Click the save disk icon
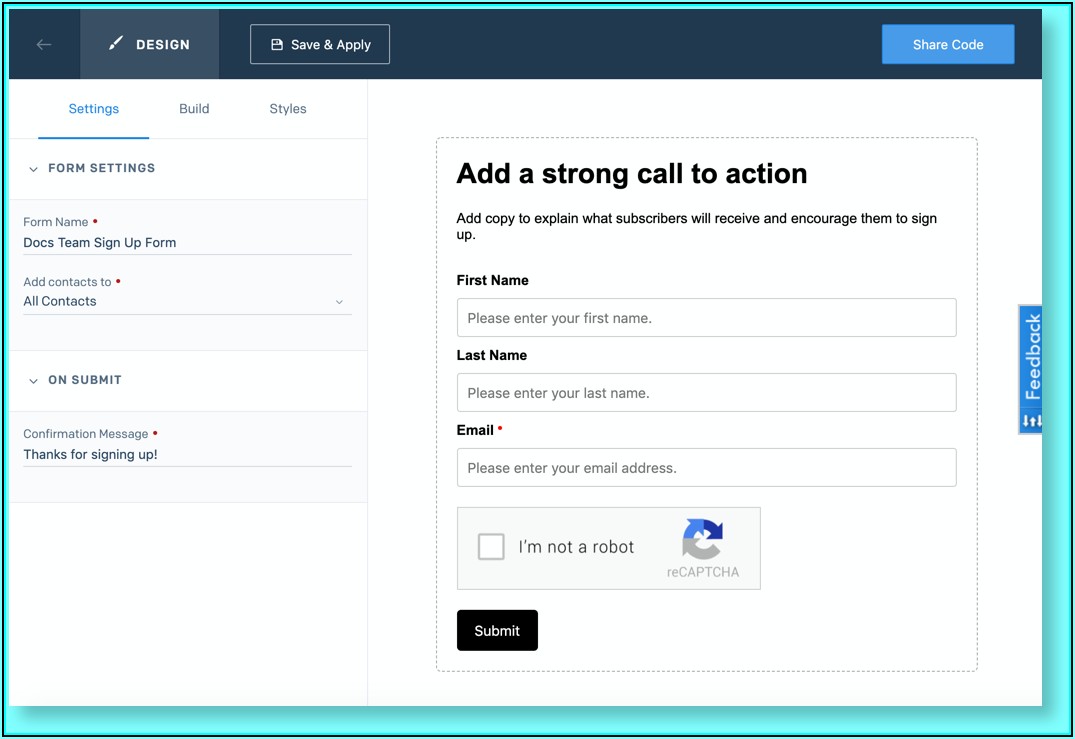Viewport: 1075px width, 739px height. pyautogui.click(x=277, y=45)
